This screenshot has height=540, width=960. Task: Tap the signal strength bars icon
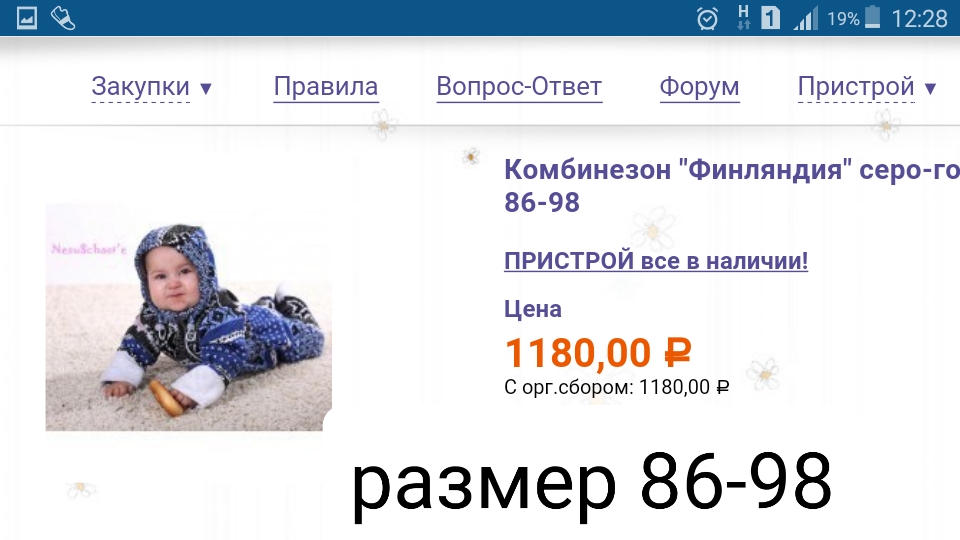(x=806, y=18)
